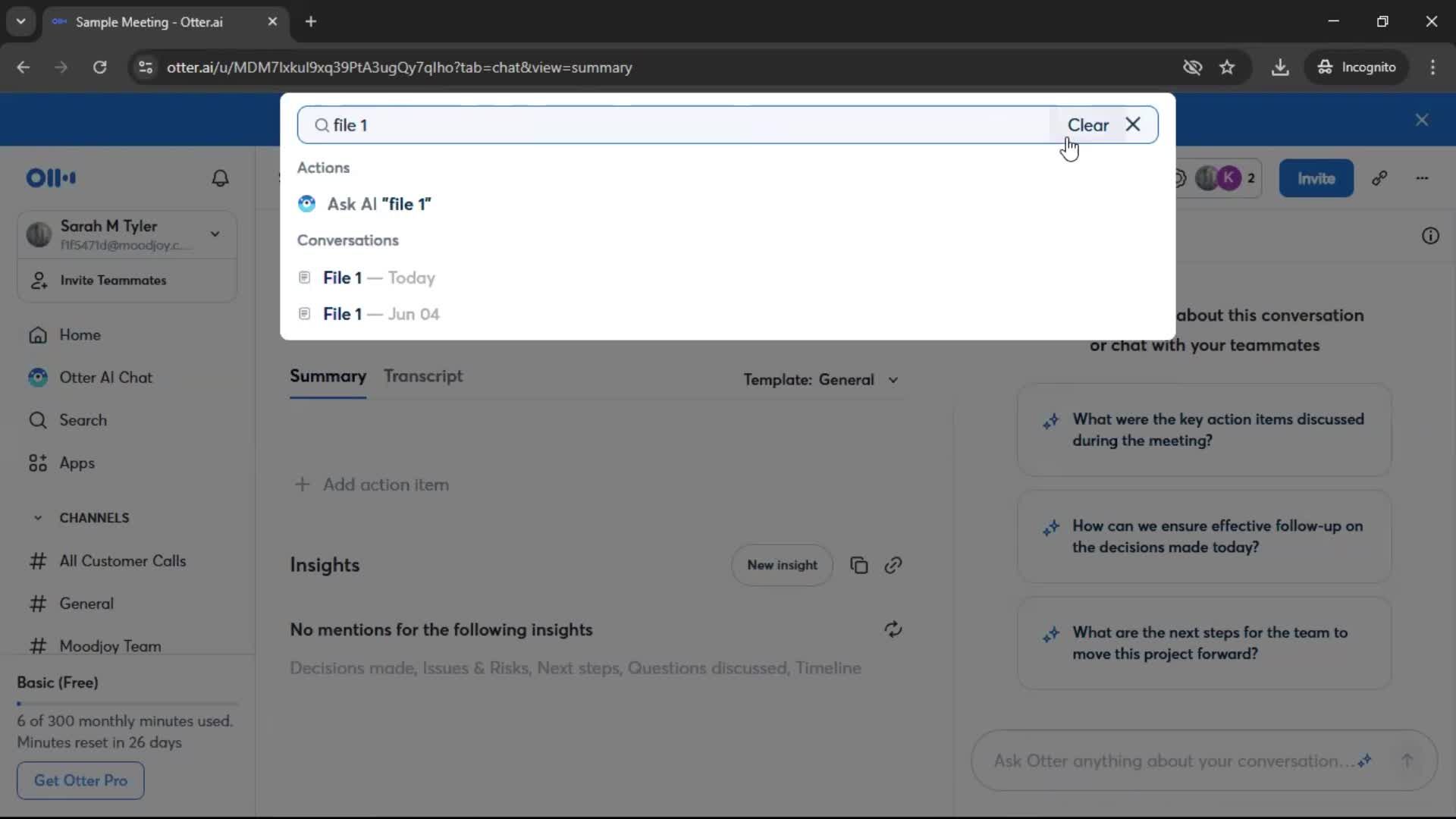
Task: Click the Otter logo in sidebar
Action: point(51,178)
